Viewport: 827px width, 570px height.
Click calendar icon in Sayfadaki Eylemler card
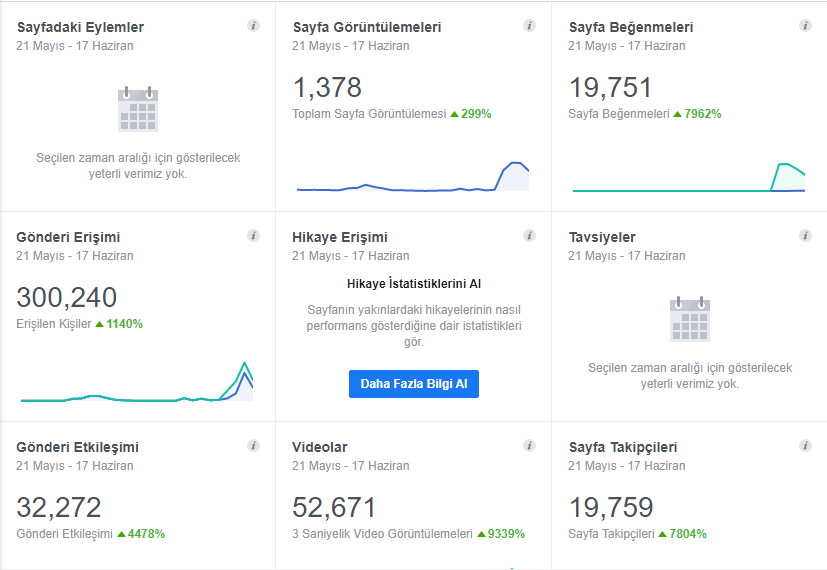(x=138, y=109)
